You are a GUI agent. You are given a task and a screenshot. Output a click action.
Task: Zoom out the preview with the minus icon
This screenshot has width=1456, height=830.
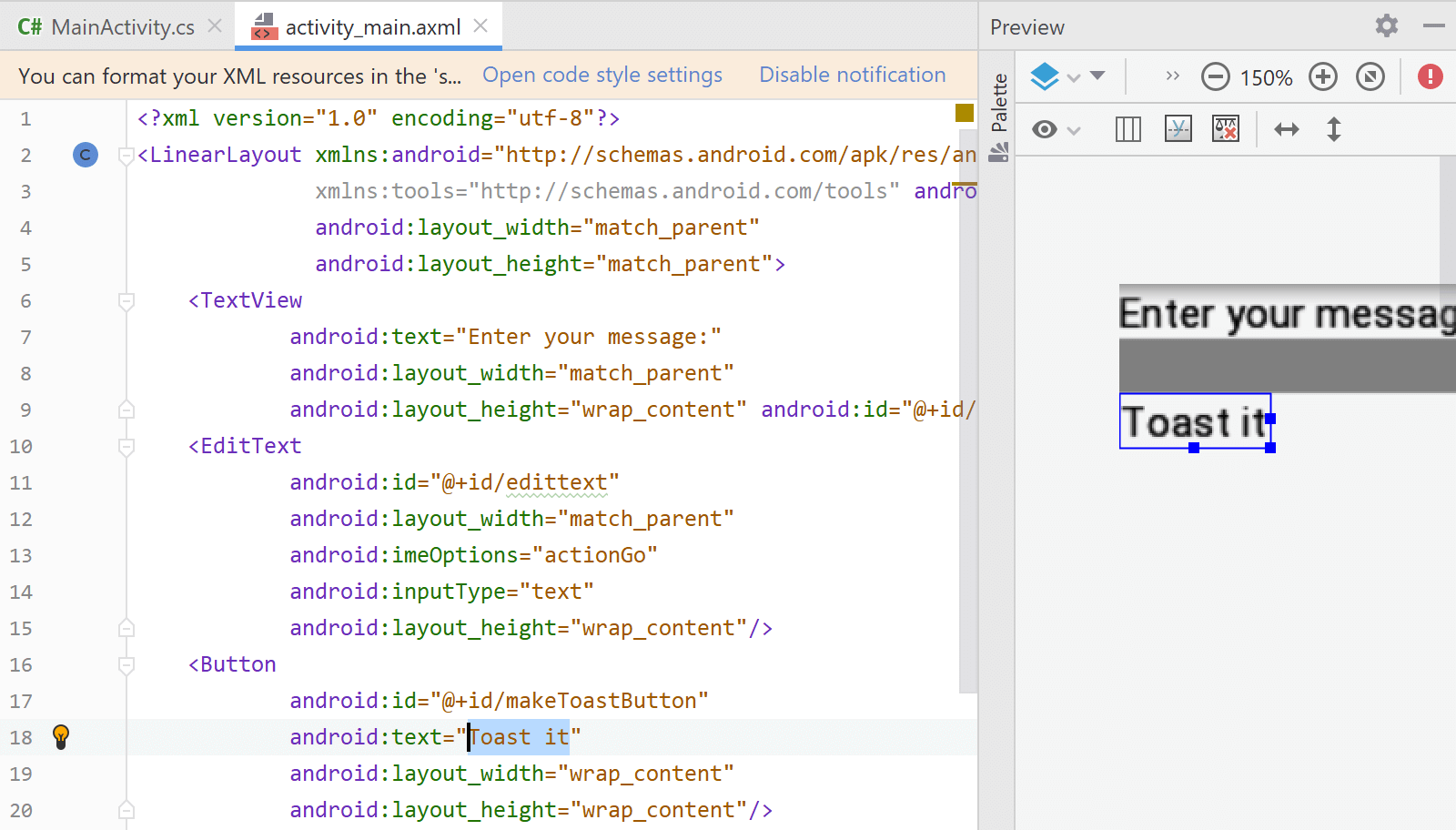point(1216,76)
